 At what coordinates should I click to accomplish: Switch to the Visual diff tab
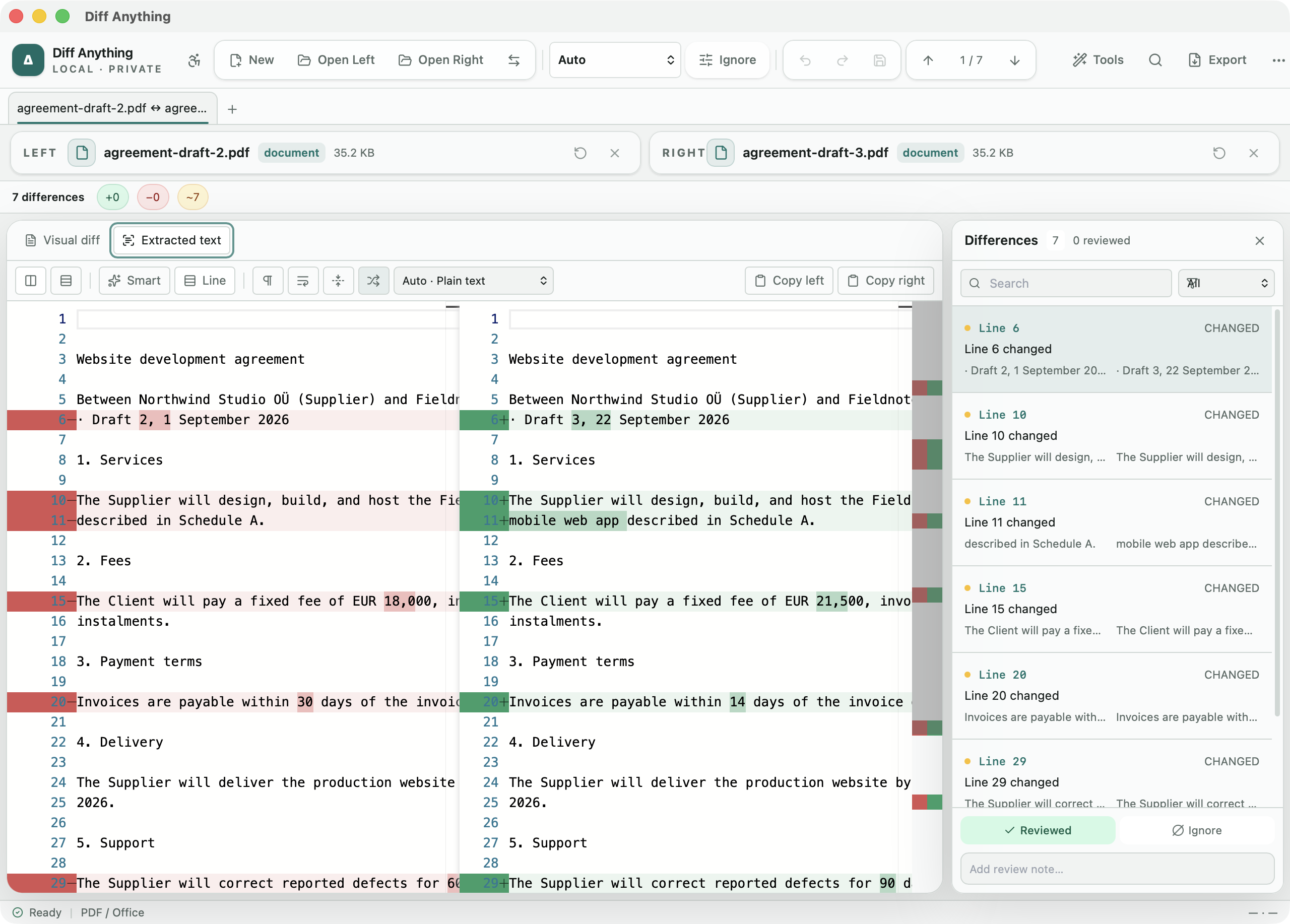(62, 240)
